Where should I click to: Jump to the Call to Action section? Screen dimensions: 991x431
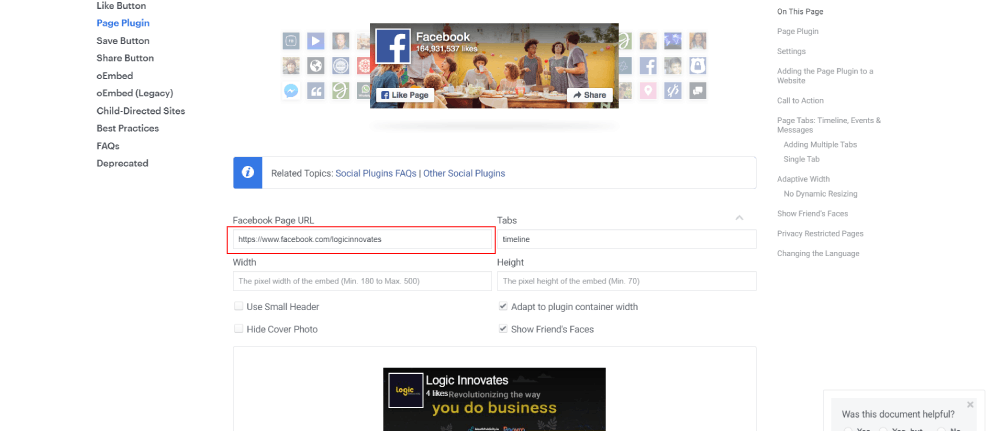point(800,100)
